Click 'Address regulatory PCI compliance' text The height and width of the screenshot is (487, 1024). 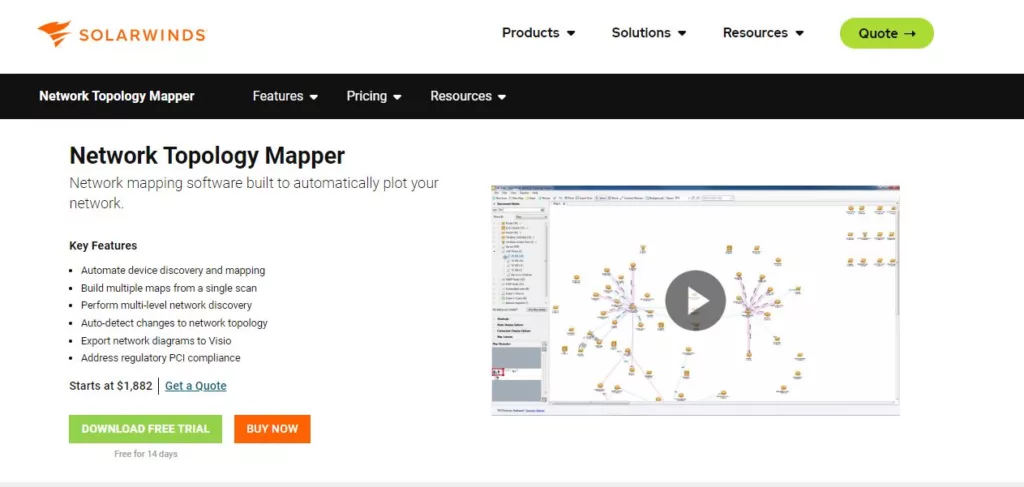tap(161, 358)
